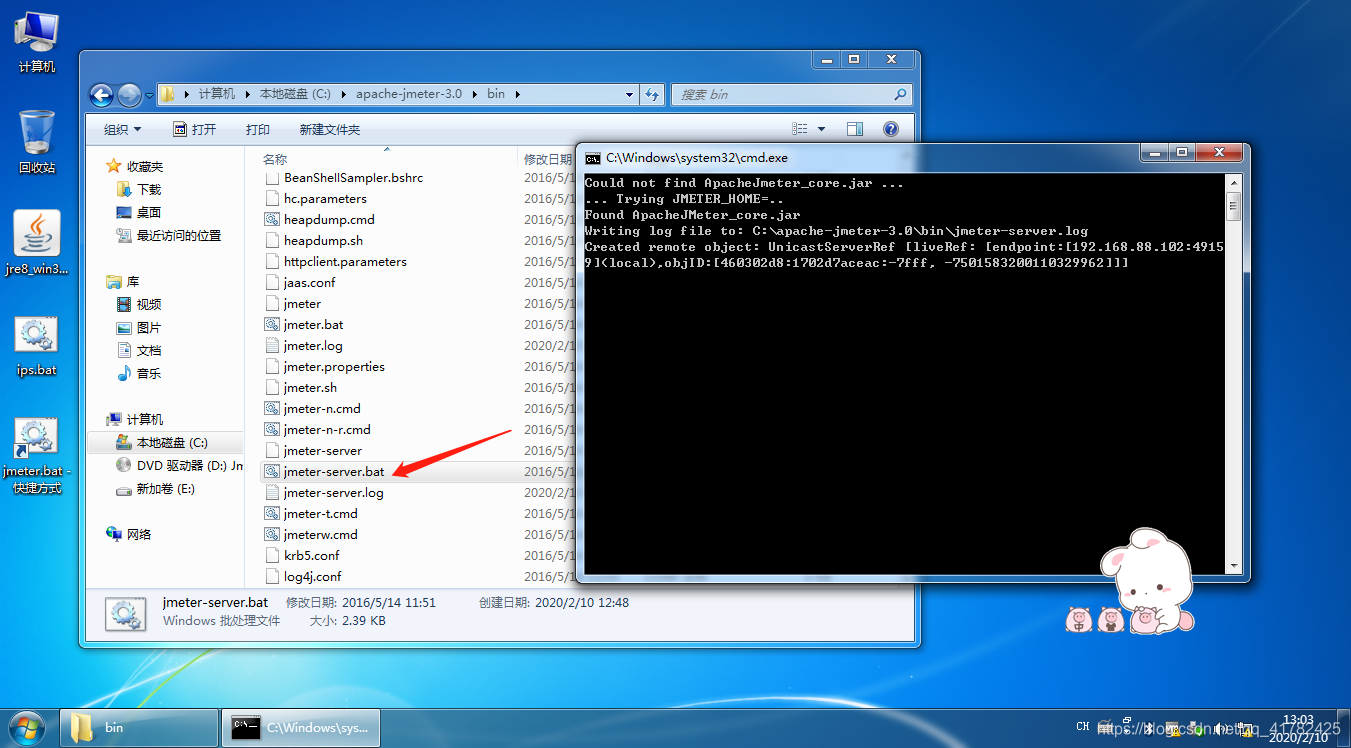Select 计算机 in the address breadcrumb
This screenshot has height=748, width=1351.
pyautogui.click(x=217, y=94)
